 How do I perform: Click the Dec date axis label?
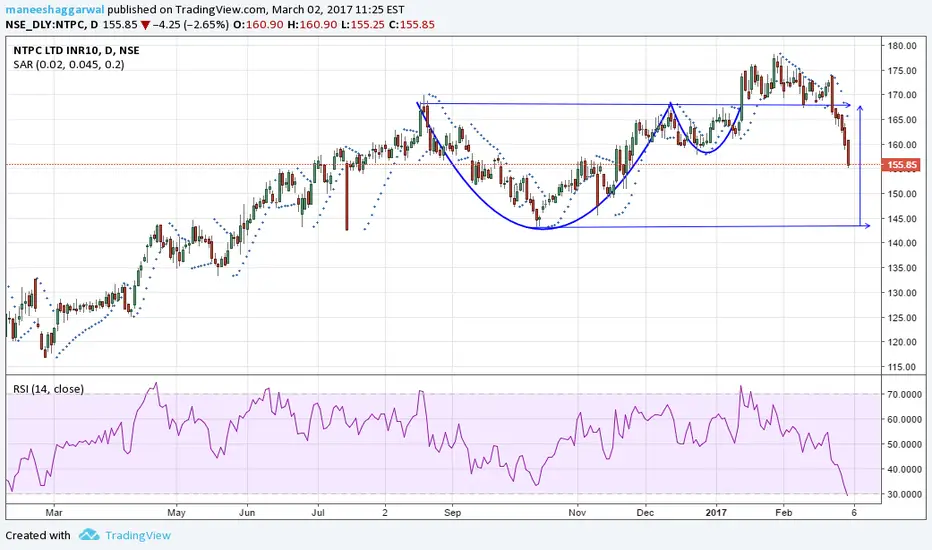[x=645, y=512]
